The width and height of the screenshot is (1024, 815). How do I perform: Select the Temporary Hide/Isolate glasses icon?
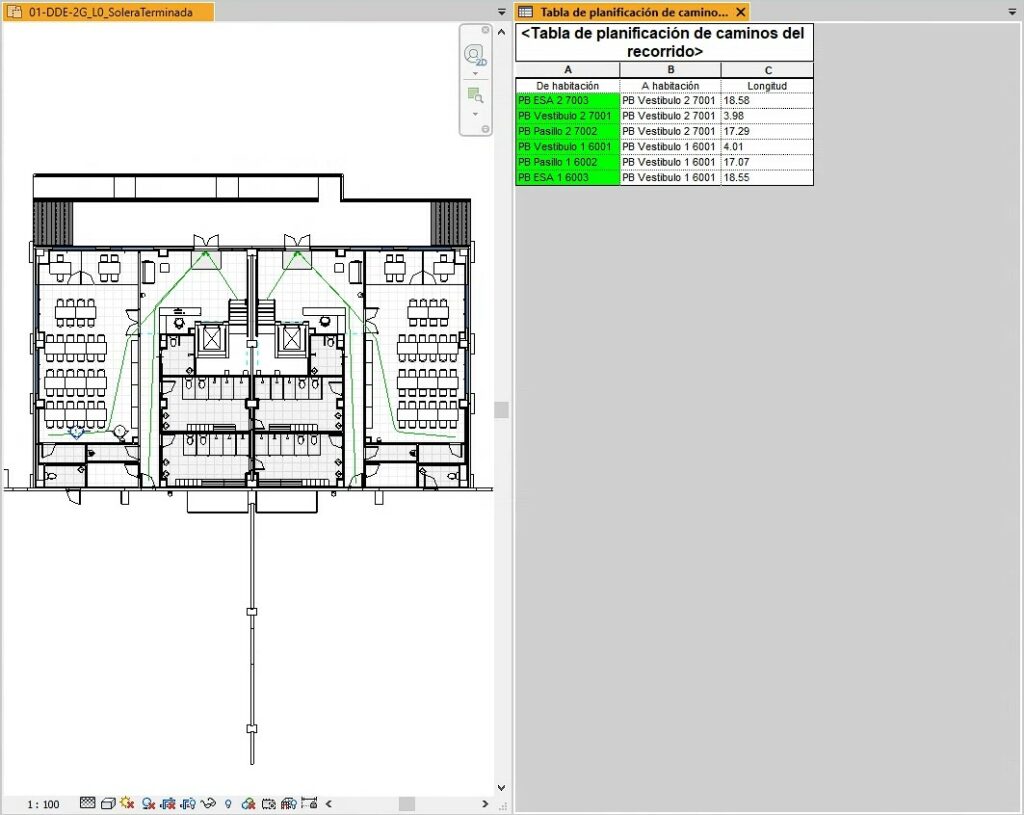point(207,803)
